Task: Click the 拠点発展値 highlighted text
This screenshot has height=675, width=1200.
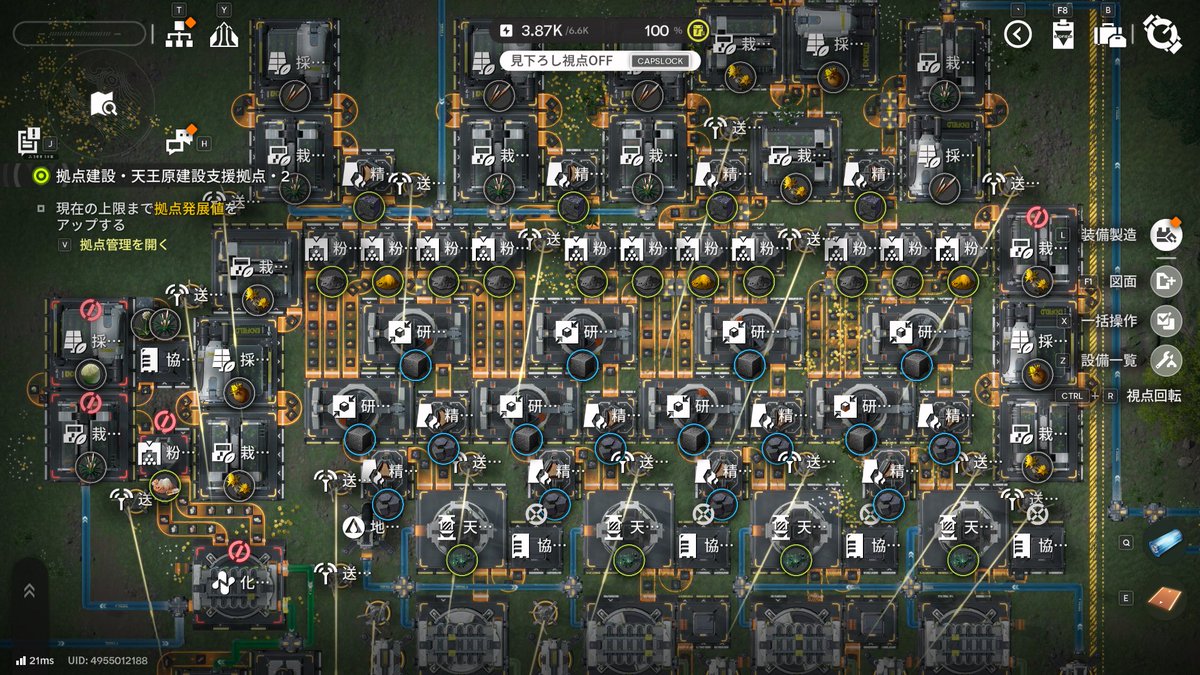Action: pos(189,208)
